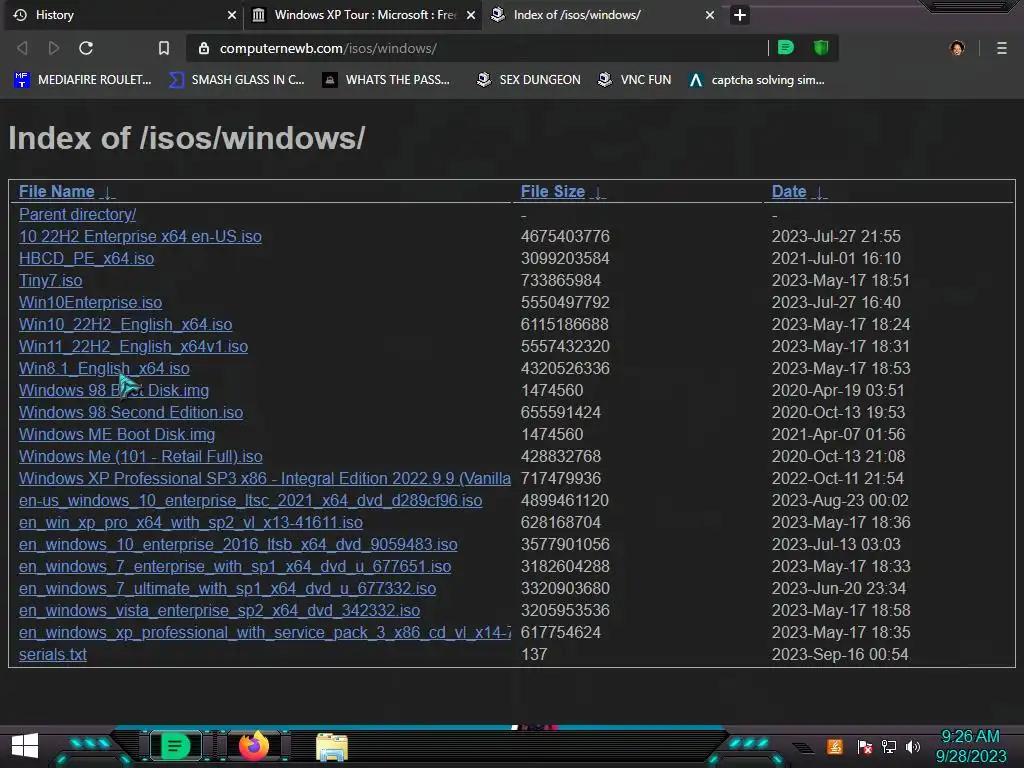This screenshot has height=768, width=1024.
Task: Switch to the Windows XP Tour tab
Action: tap(362, 15)
